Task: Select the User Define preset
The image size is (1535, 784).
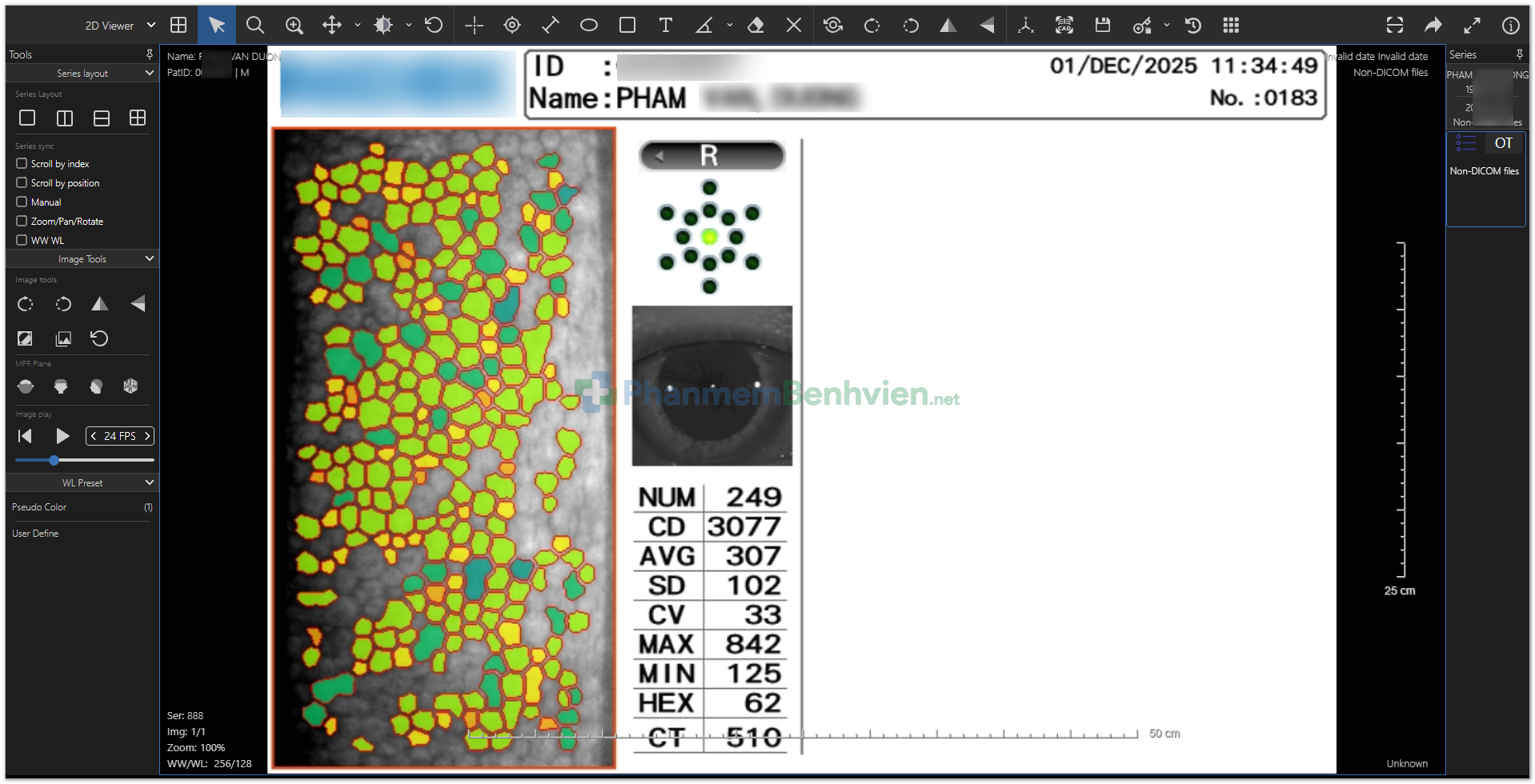Action: [35, 534]
